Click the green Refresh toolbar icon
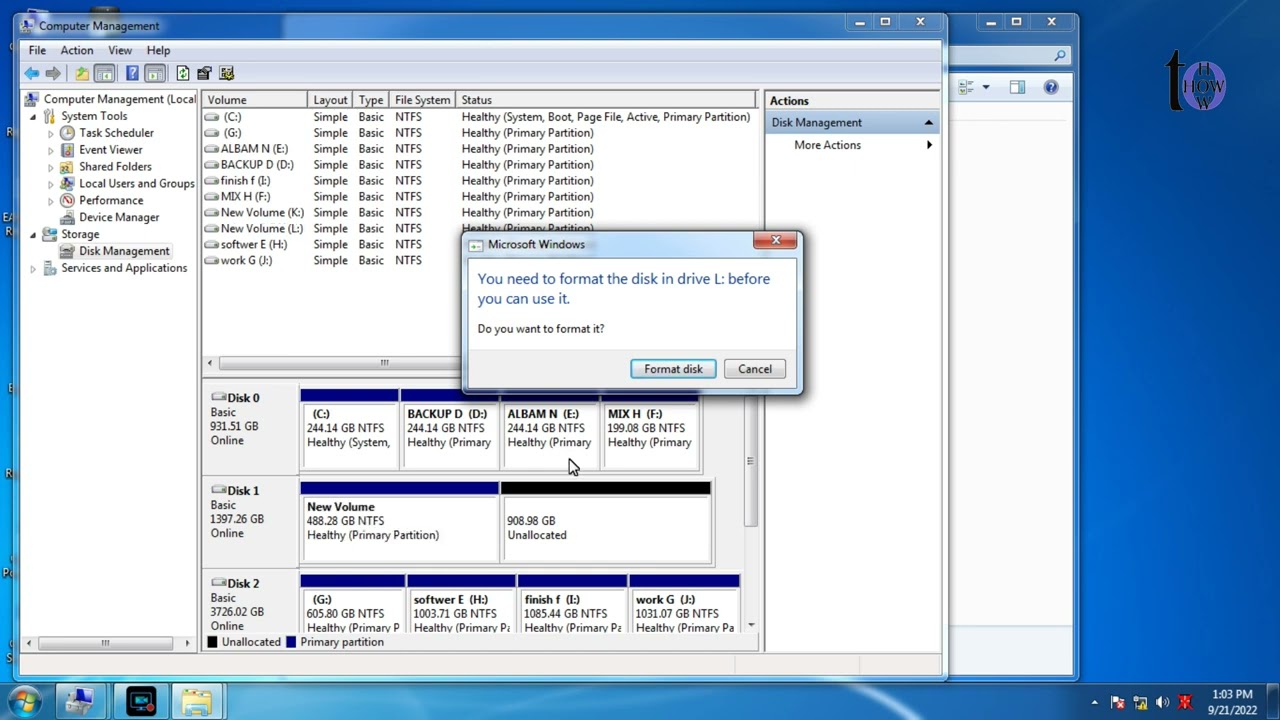This screenshot has width=1280, height=720. coord(182,73)
